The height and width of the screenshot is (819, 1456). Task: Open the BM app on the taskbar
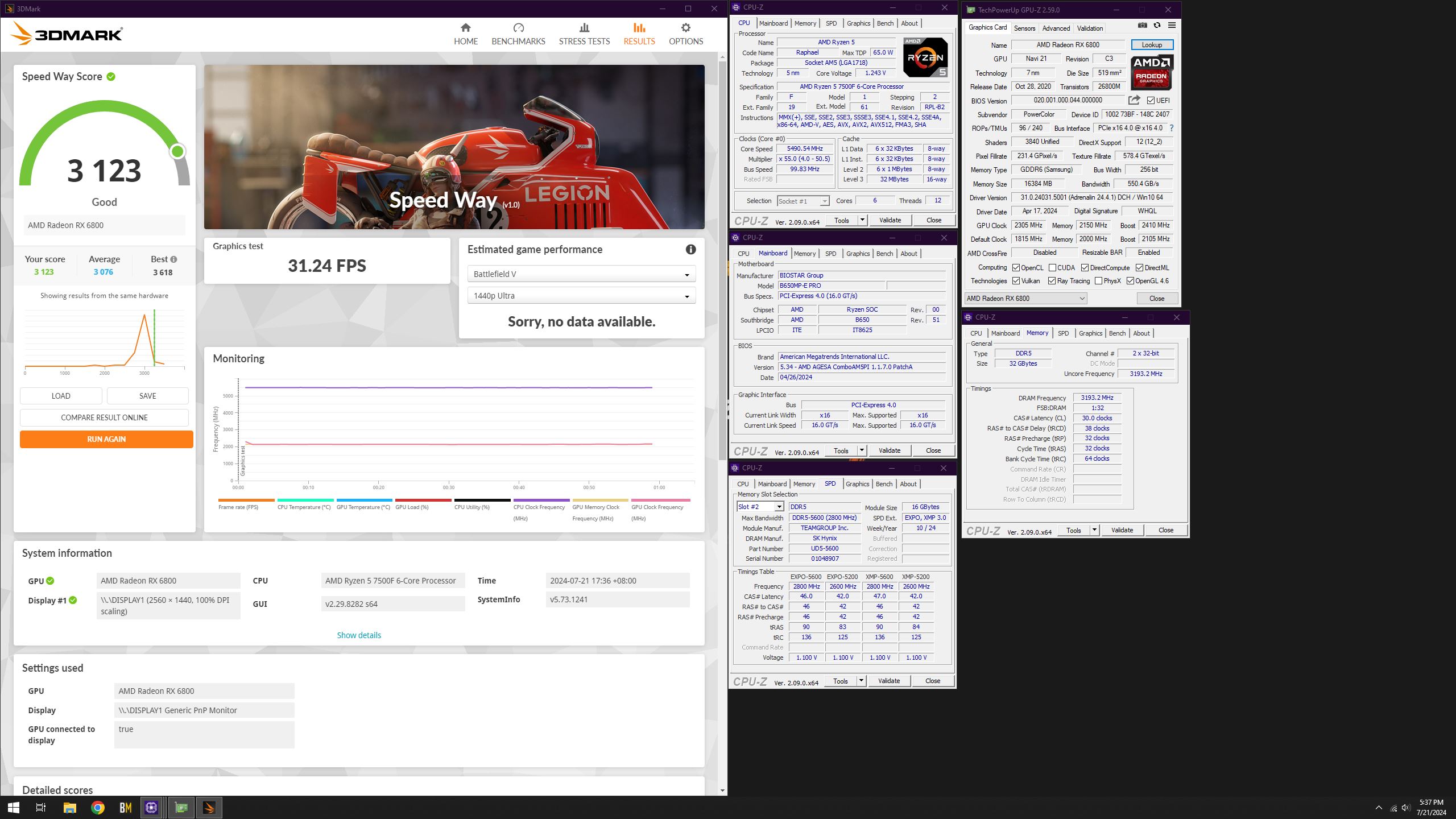pos(126,808)
